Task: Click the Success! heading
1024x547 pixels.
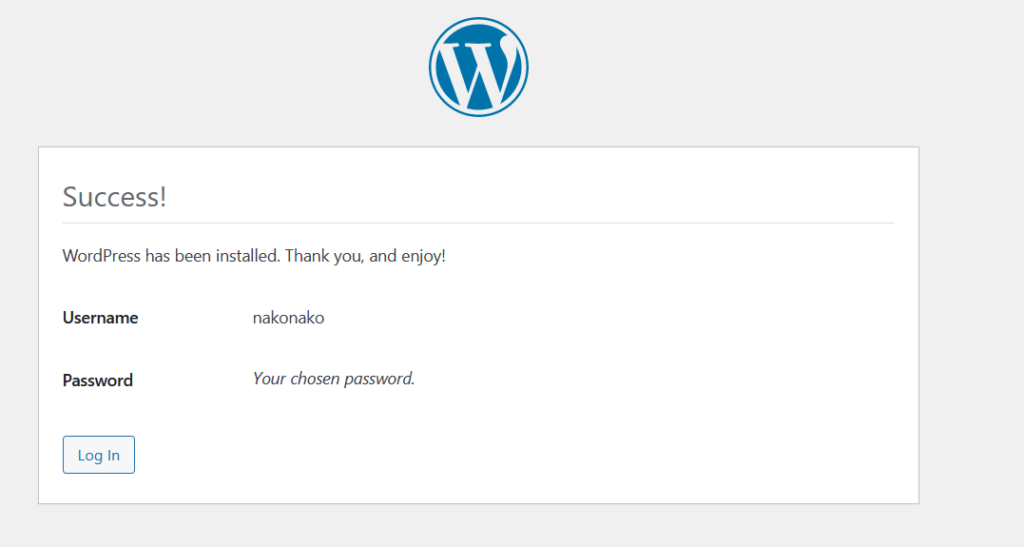Action: click(114, 196)
